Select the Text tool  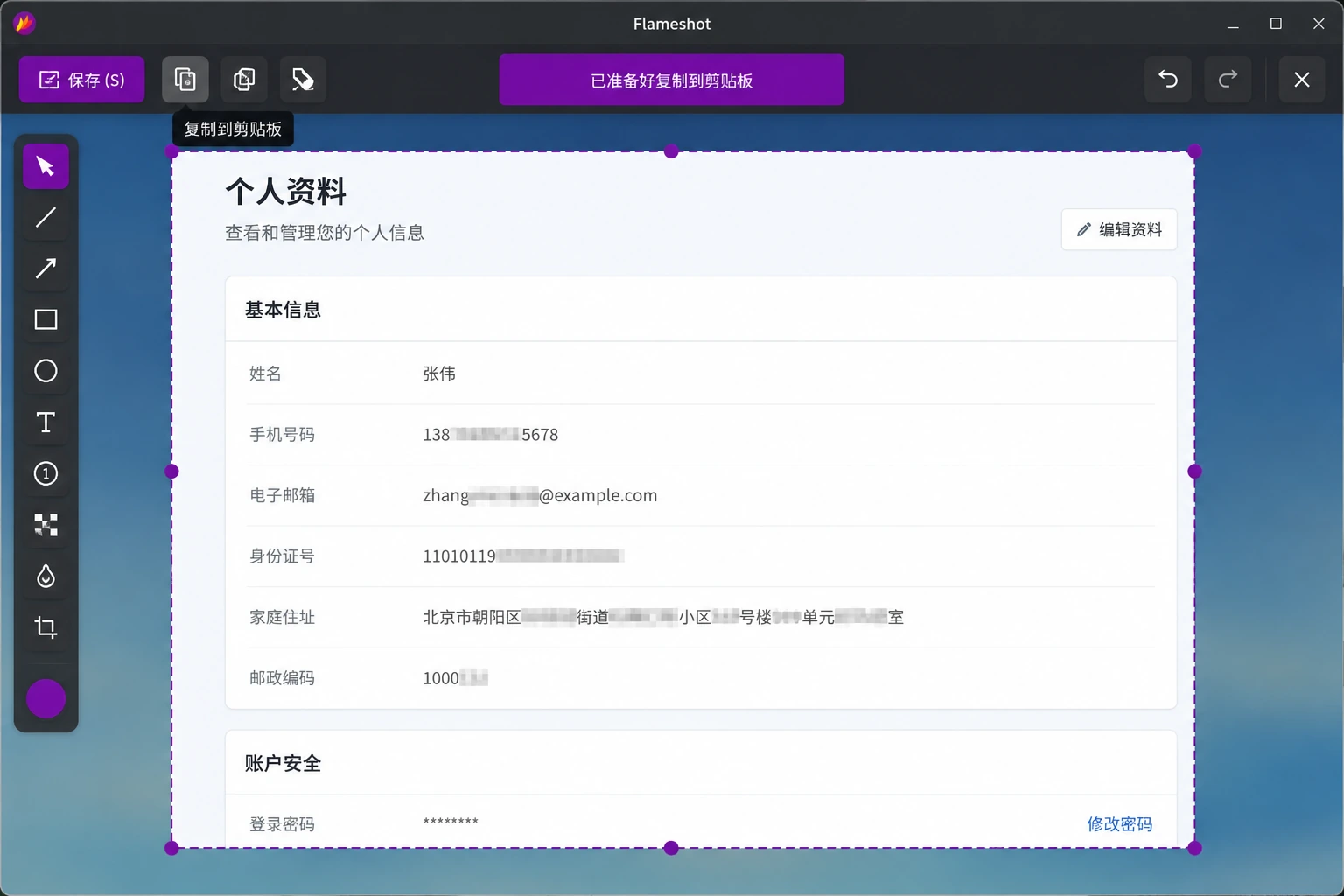45,423
